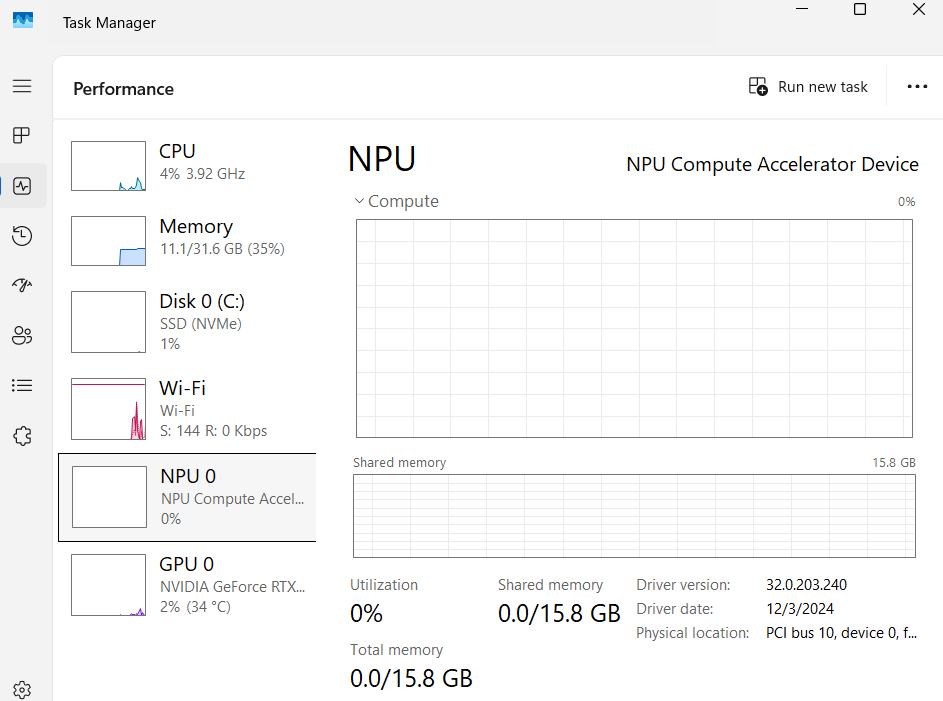Screen dimensions: 943x701
Task: Click Run new task button
Action: 808,87
